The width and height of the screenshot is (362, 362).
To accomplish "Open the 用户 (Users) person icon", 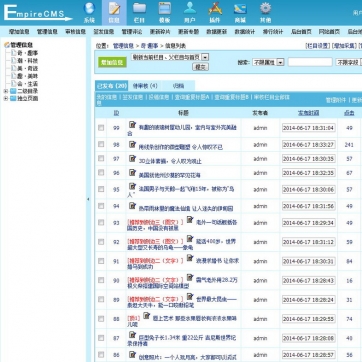I will [x=190, y=12].
